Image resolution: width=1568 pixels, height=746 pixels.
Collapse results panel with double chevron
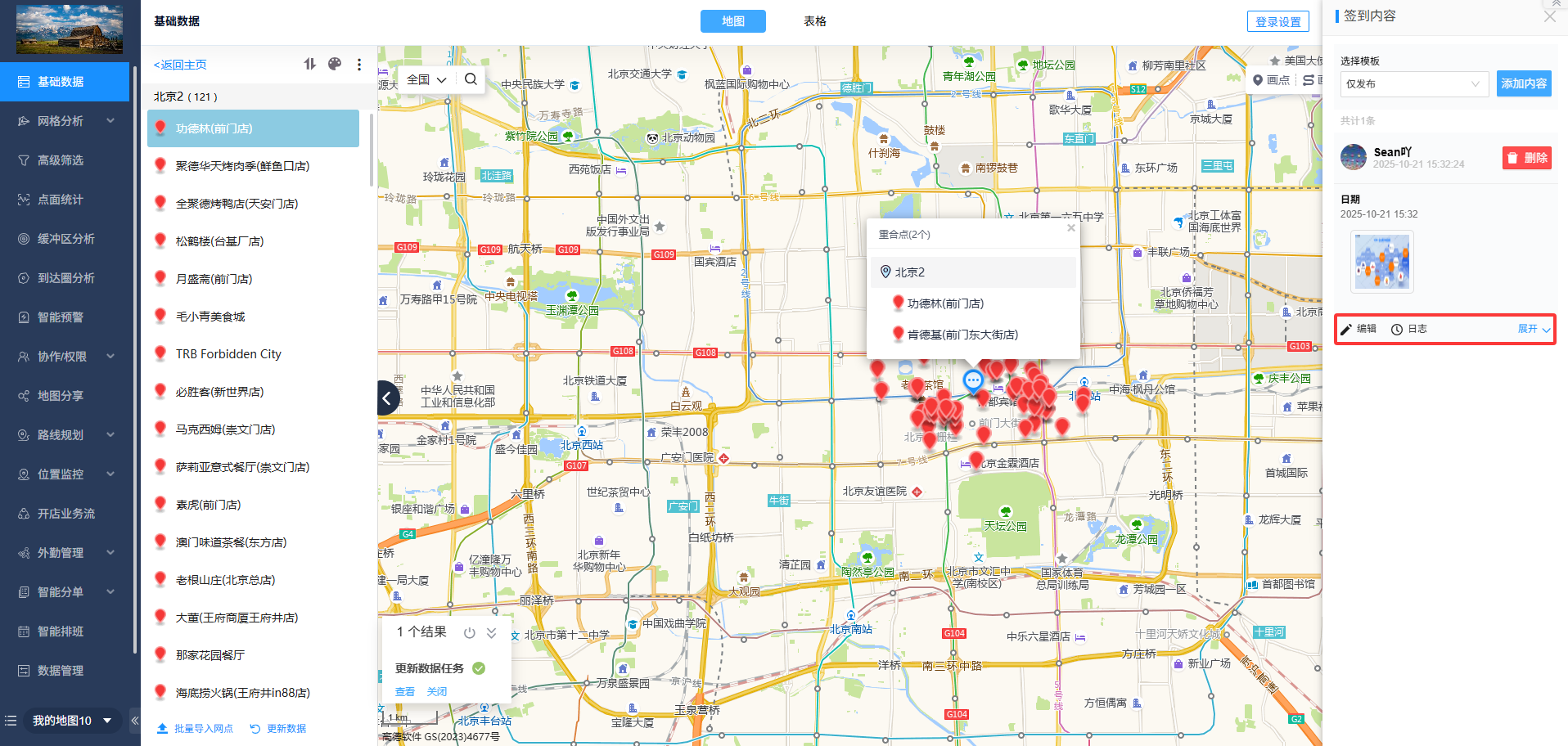[x=492, y=632]
